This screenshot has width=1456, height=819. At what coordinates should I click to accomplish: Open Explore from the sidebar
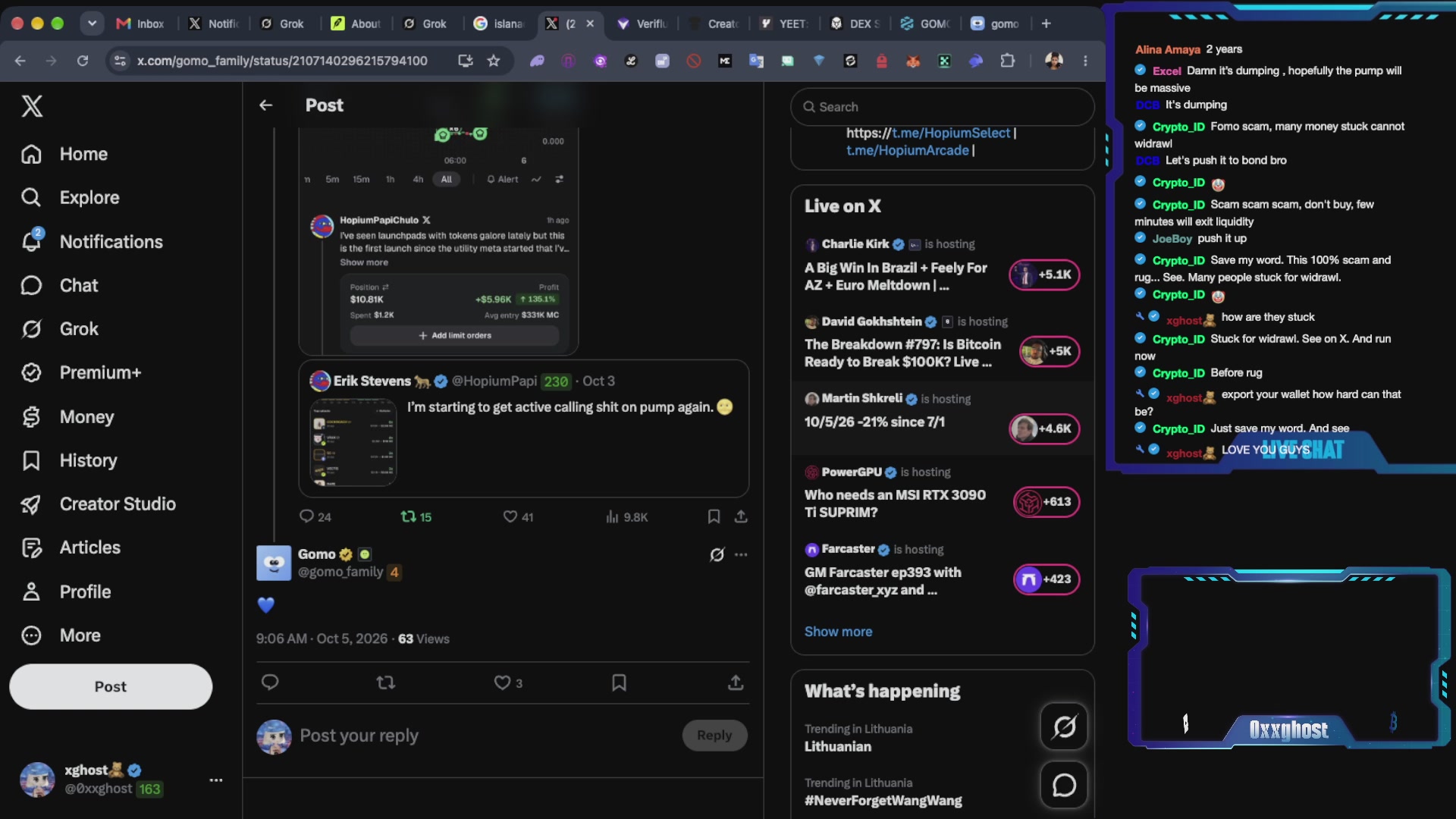pos(71,198)
